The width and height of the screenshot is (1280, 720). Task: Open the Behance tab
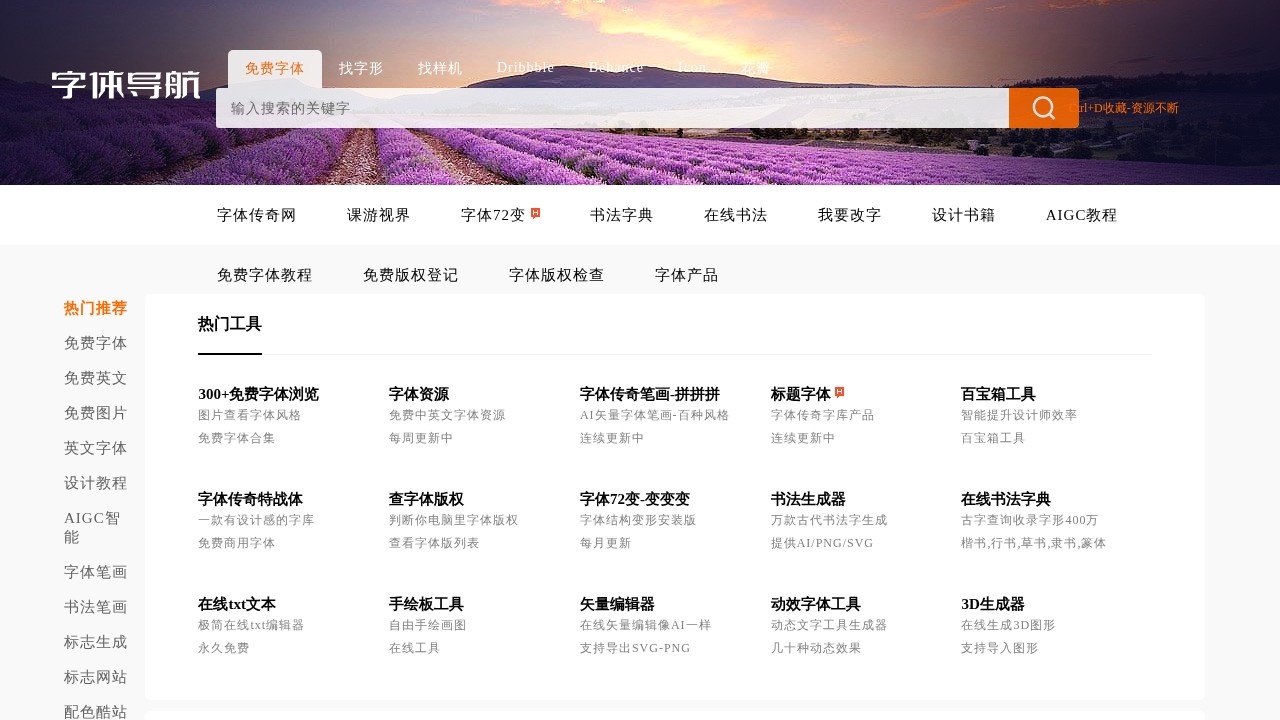615,68
